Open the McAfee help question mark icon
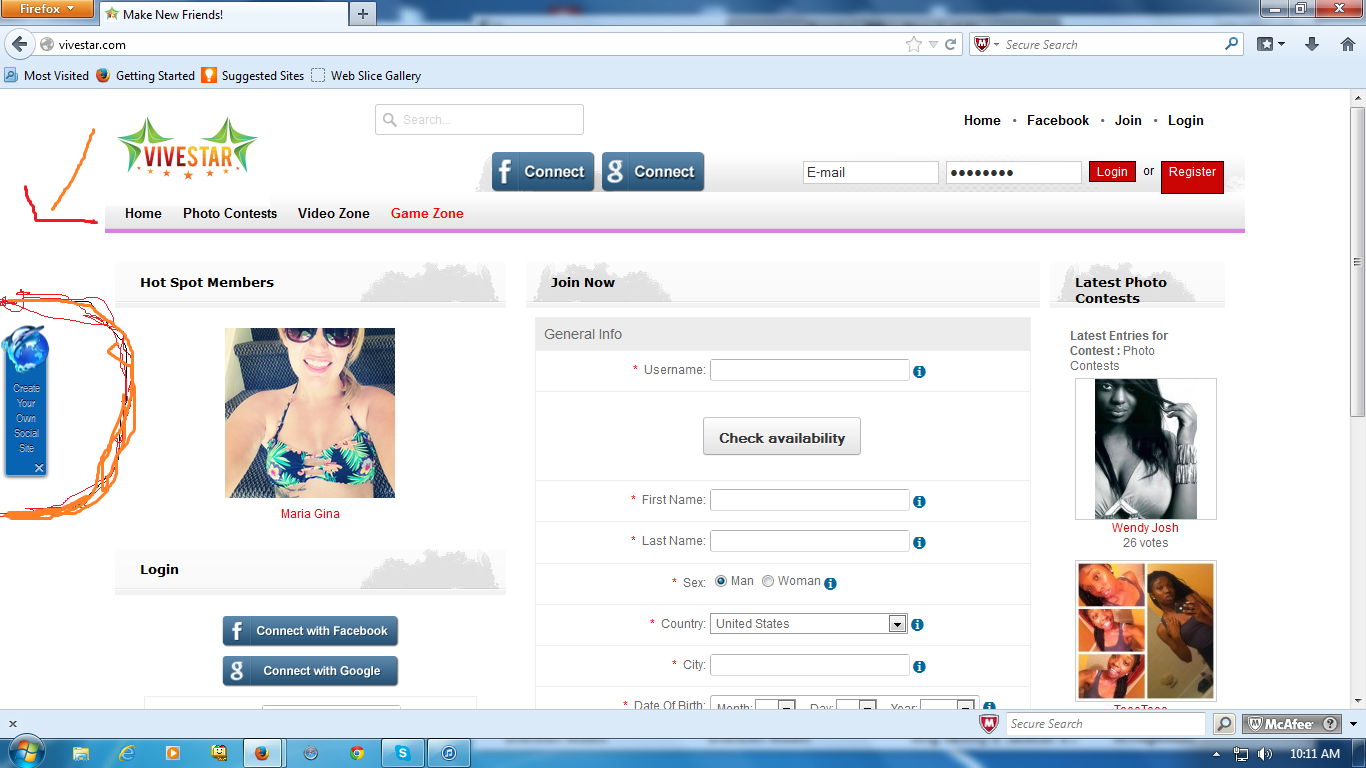 1330,724
